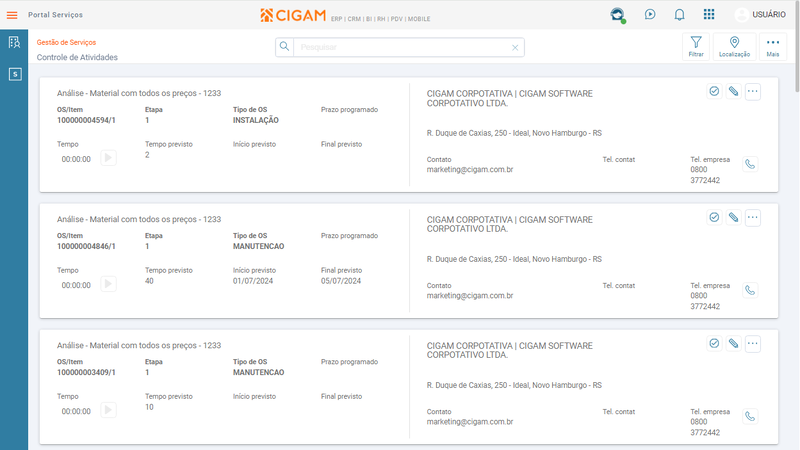
Task: Open the apps grid launcher
Action: click(x=709, y=14)
